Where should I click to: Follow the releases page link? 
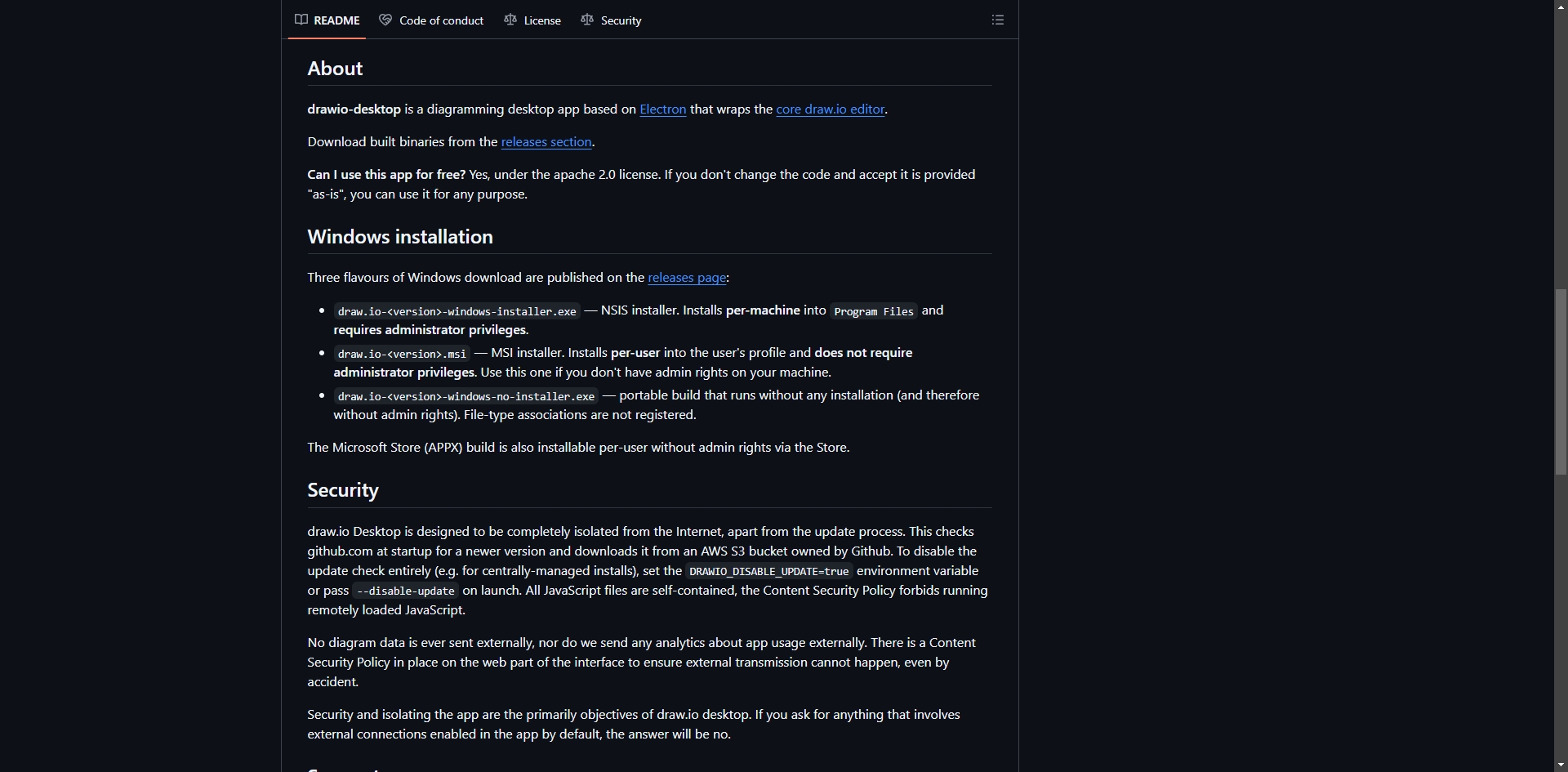(x=687, y=278)
